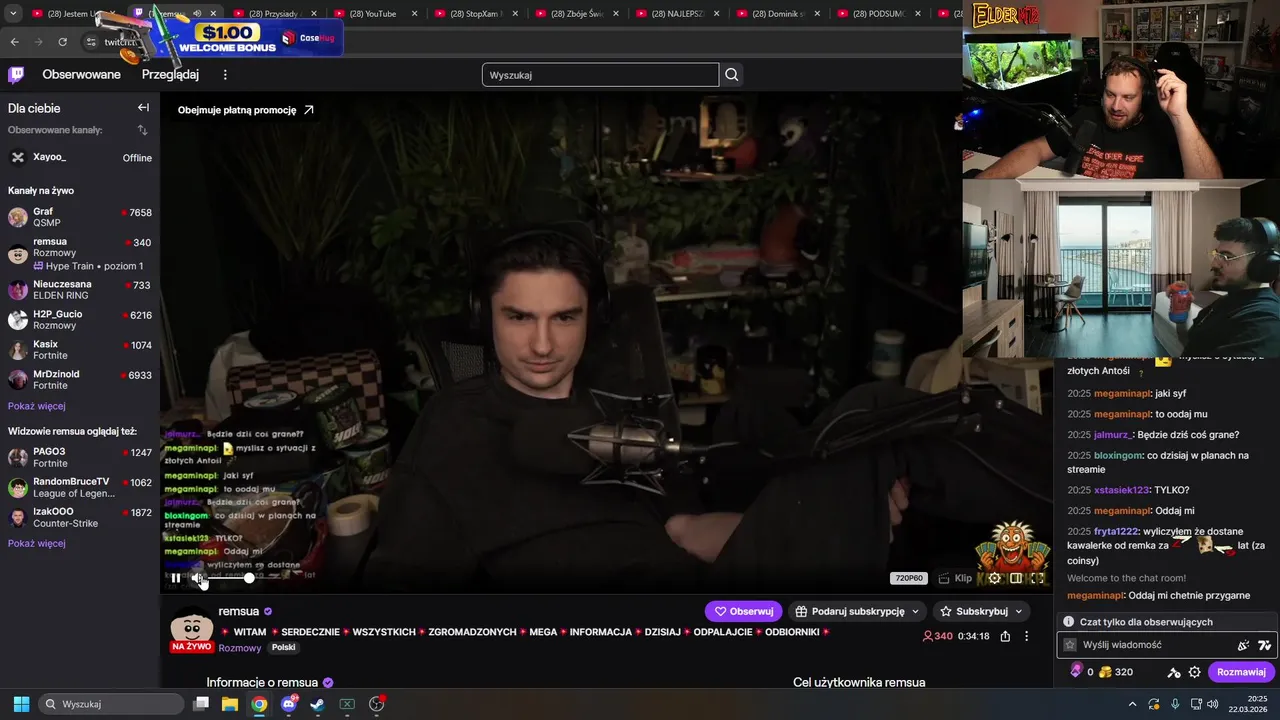Image resolution: width=1280 pixels, height=720 pixels.
Task: Follow remsua with the Obserwuj button
Action: click(x=743, y=611)
